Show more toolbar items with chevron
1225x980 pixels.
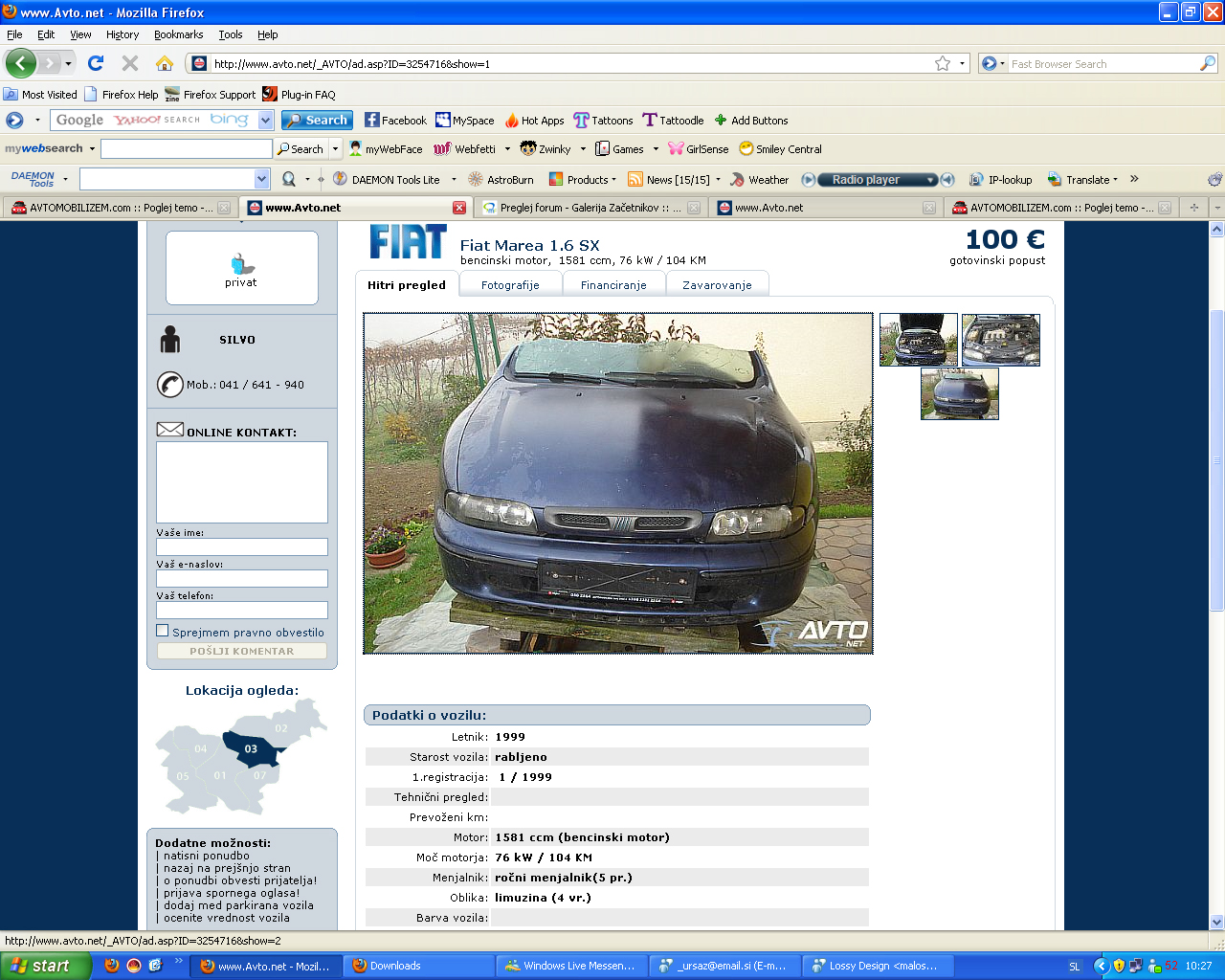(1134, 179)
